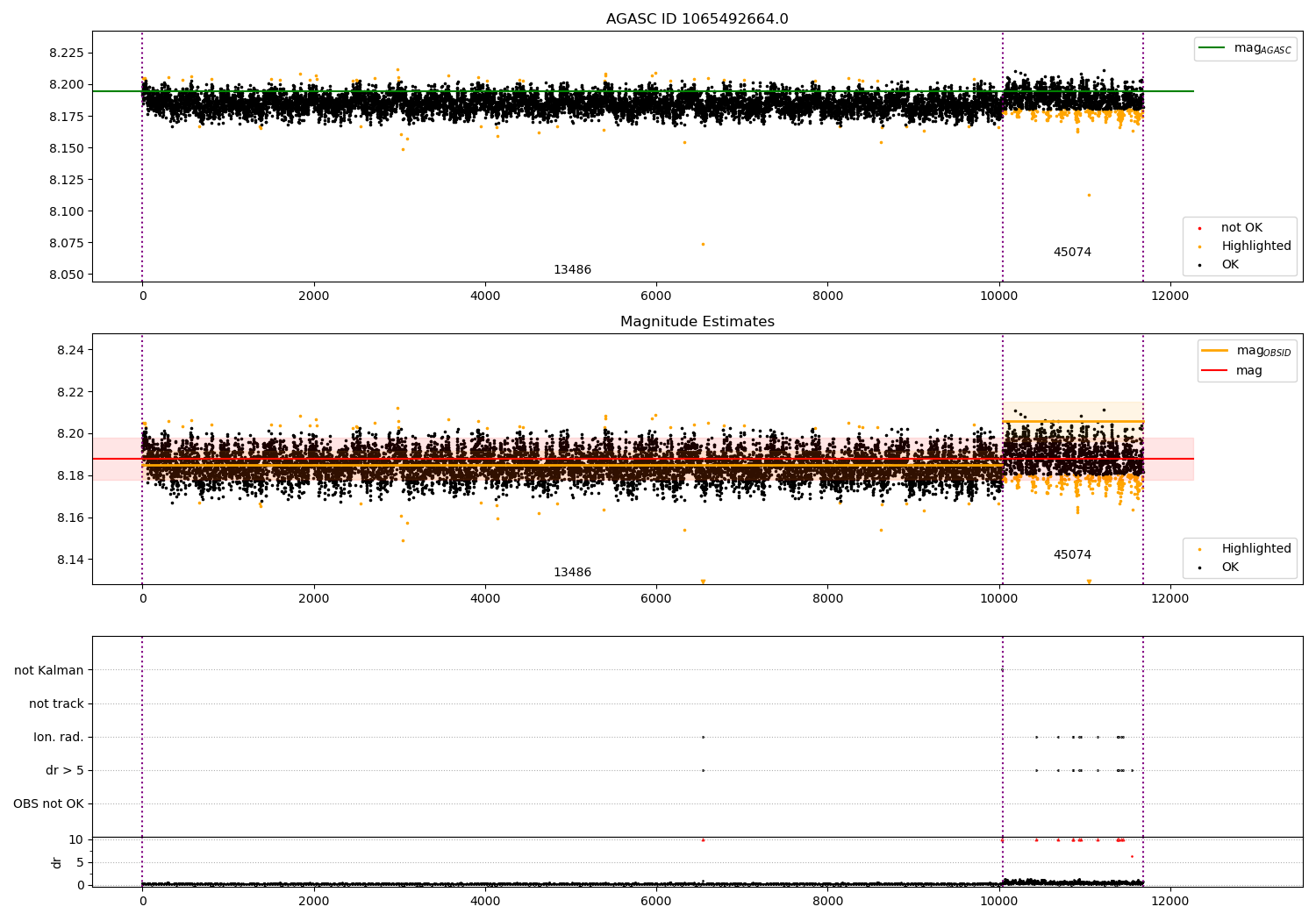Click the red 'not OK' legend marker in top plot
This screenshot has width=1316, height=921.
tap(1199, 228)
